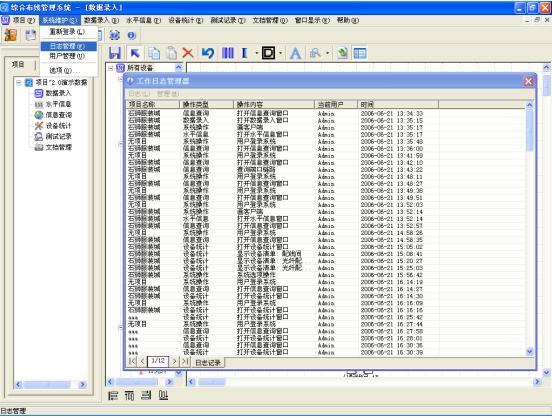Image resolution: width=552 pixels, height=418 pixels.
Task: Collapse the 所有设备 tree node
Action: (111, 68)
